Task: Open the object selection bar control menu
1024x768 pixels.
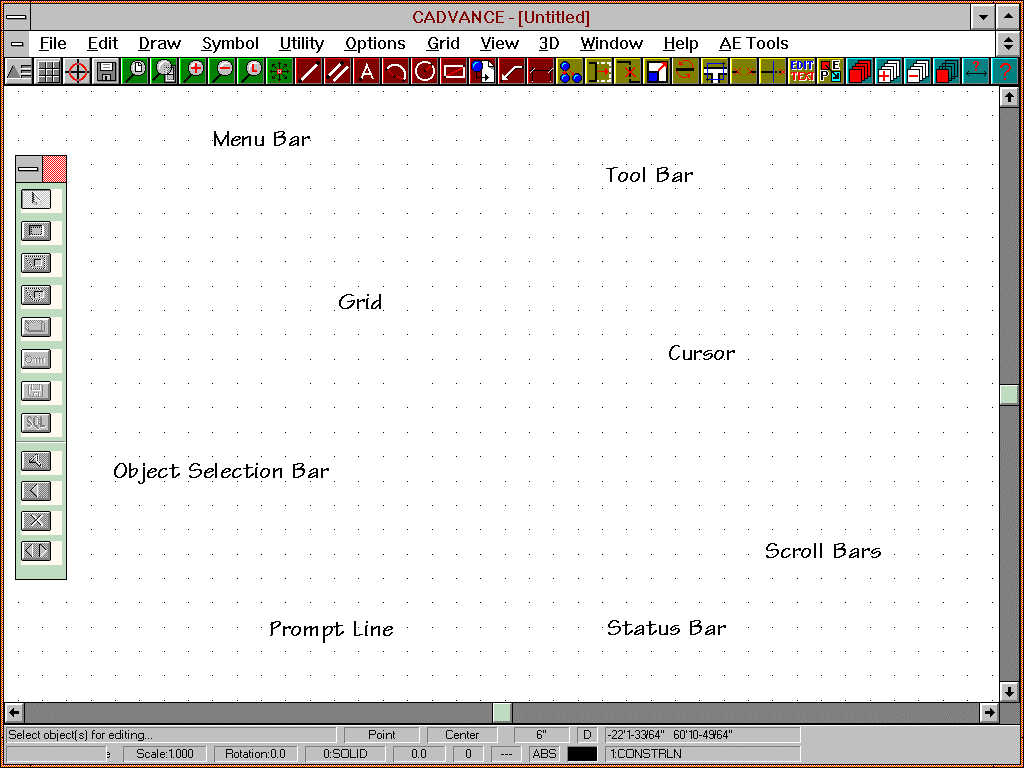Action: point(28,169)
